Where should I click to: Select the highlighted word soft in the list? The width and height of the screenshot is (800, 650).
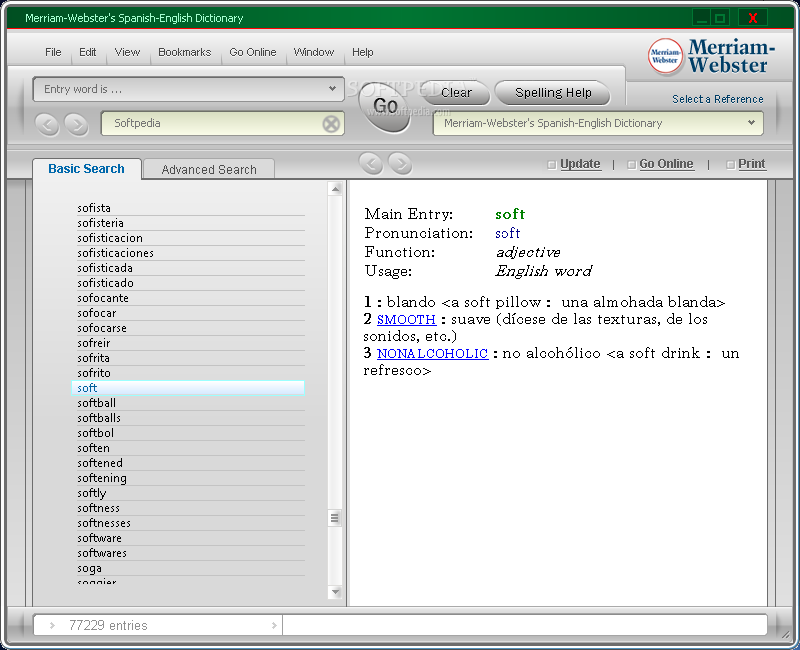[x=188, y=388]
